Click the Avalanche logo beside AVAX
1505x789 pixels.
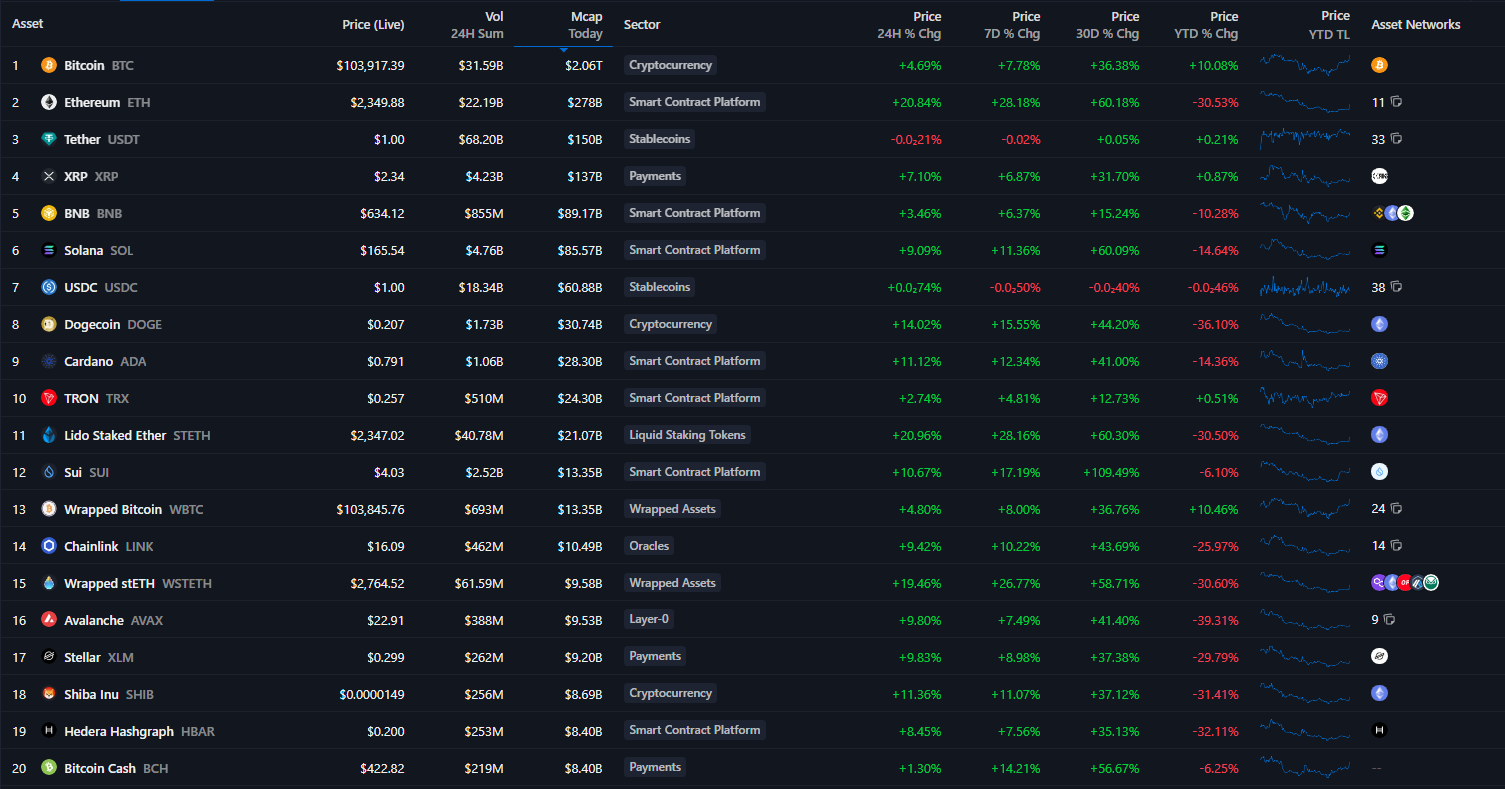[49, 620]
